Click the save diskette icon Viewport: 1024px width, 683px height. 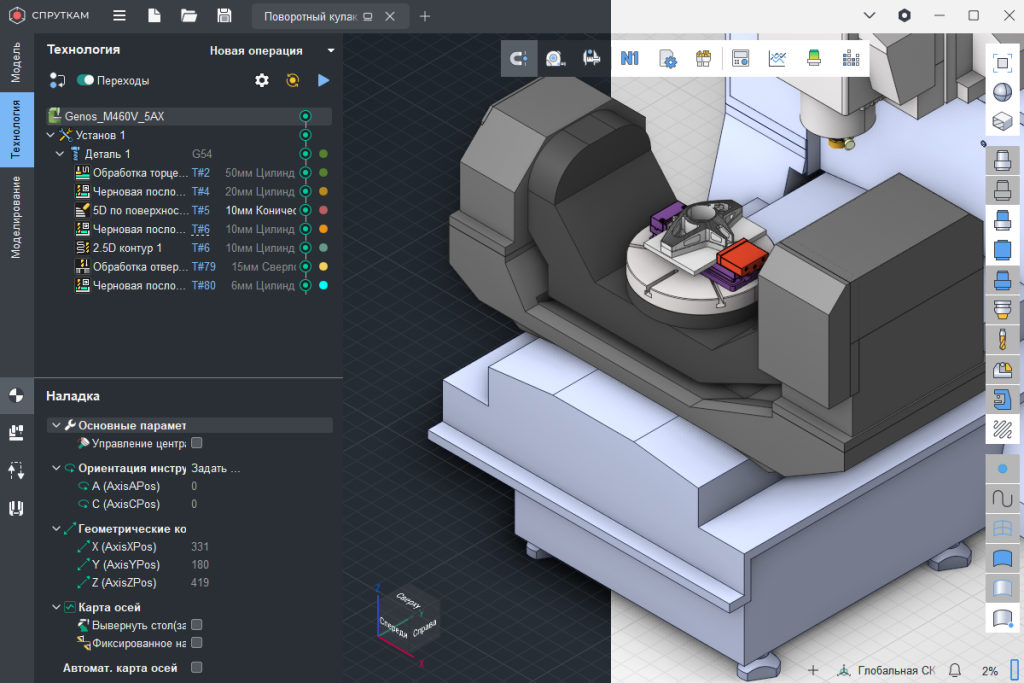[224, 16]
